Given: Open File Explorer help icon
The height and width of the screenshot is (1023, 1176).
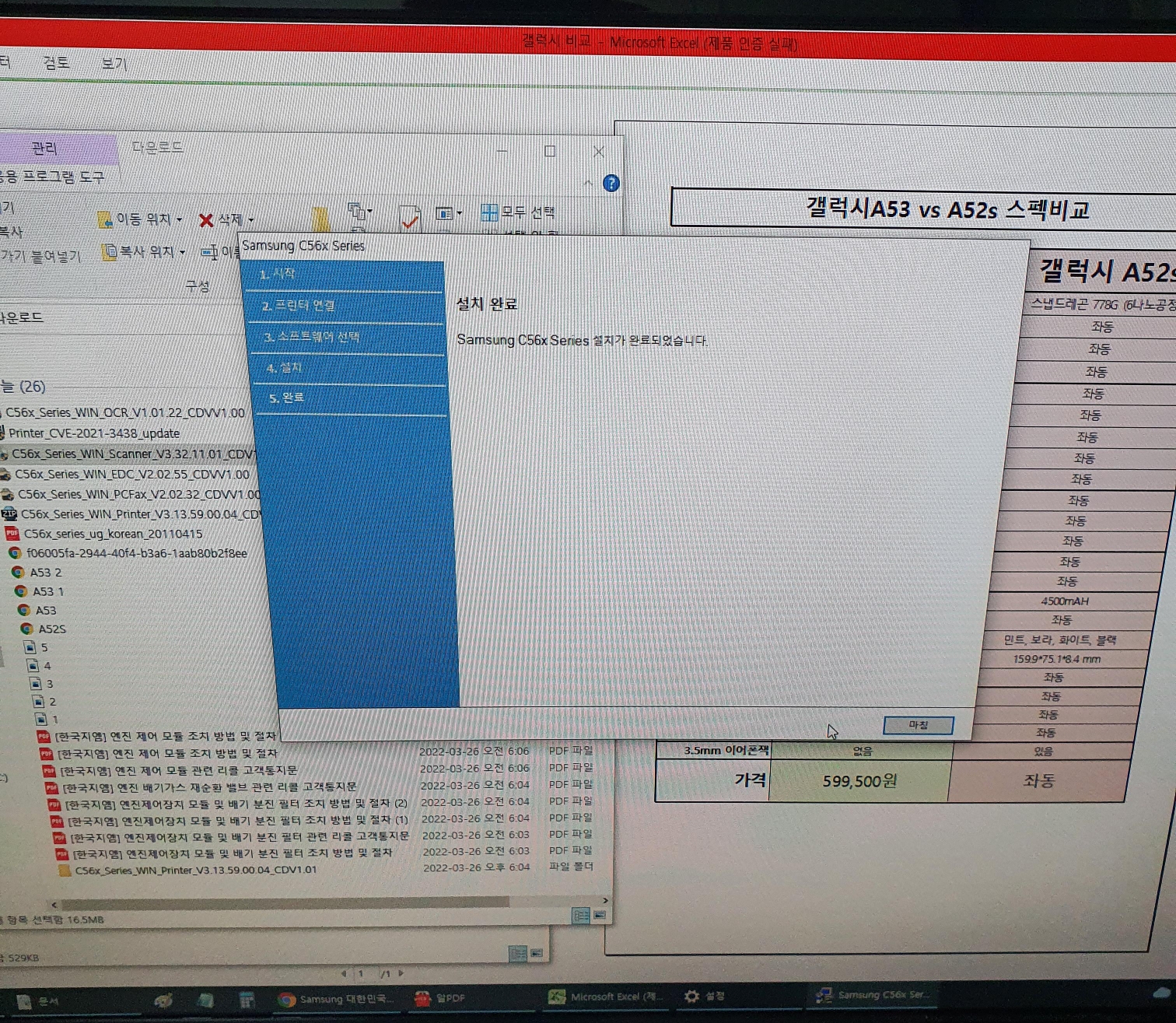Looking at the screenshot, I should click(611, 184).
